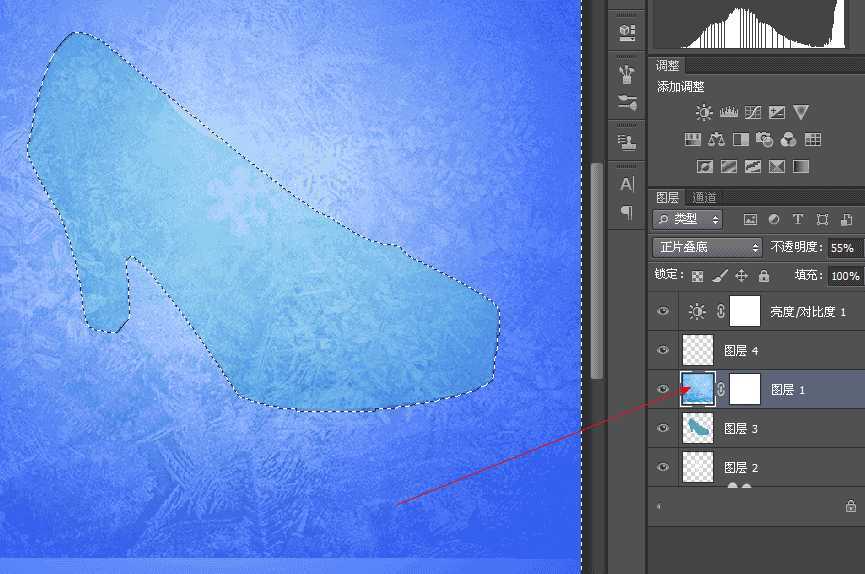This screenshot has height=574, width=865.
Task: Add a Brightness/Contrast adjustment
Action: coord(704,113)
